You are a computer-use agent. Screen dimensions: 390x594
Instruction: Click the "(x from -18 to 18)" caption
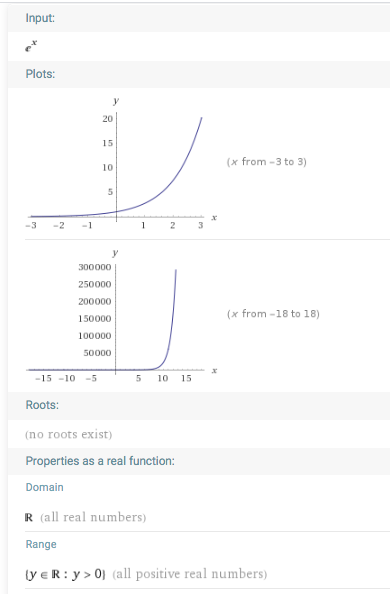[273, 314]
